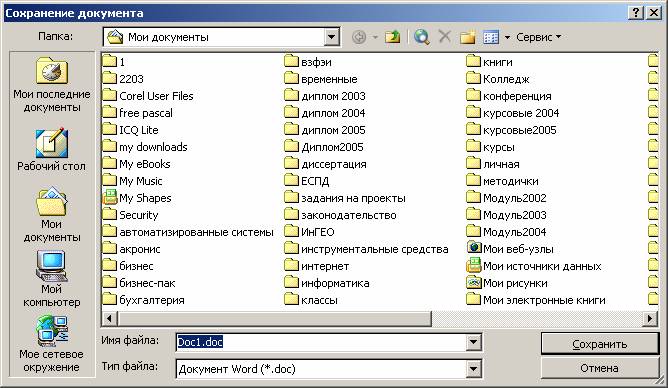Select the личная folder

494,164
